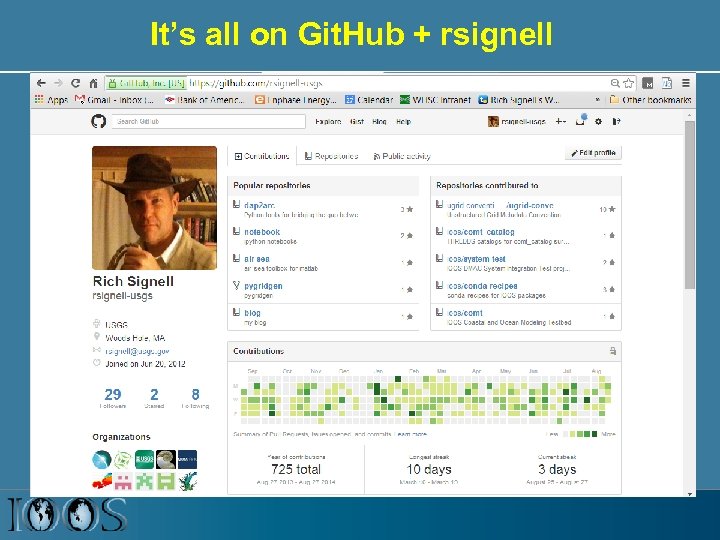Click the zoom magnifier icon in address bar
This screenshot has height=540, width=720.
(615, 83)
